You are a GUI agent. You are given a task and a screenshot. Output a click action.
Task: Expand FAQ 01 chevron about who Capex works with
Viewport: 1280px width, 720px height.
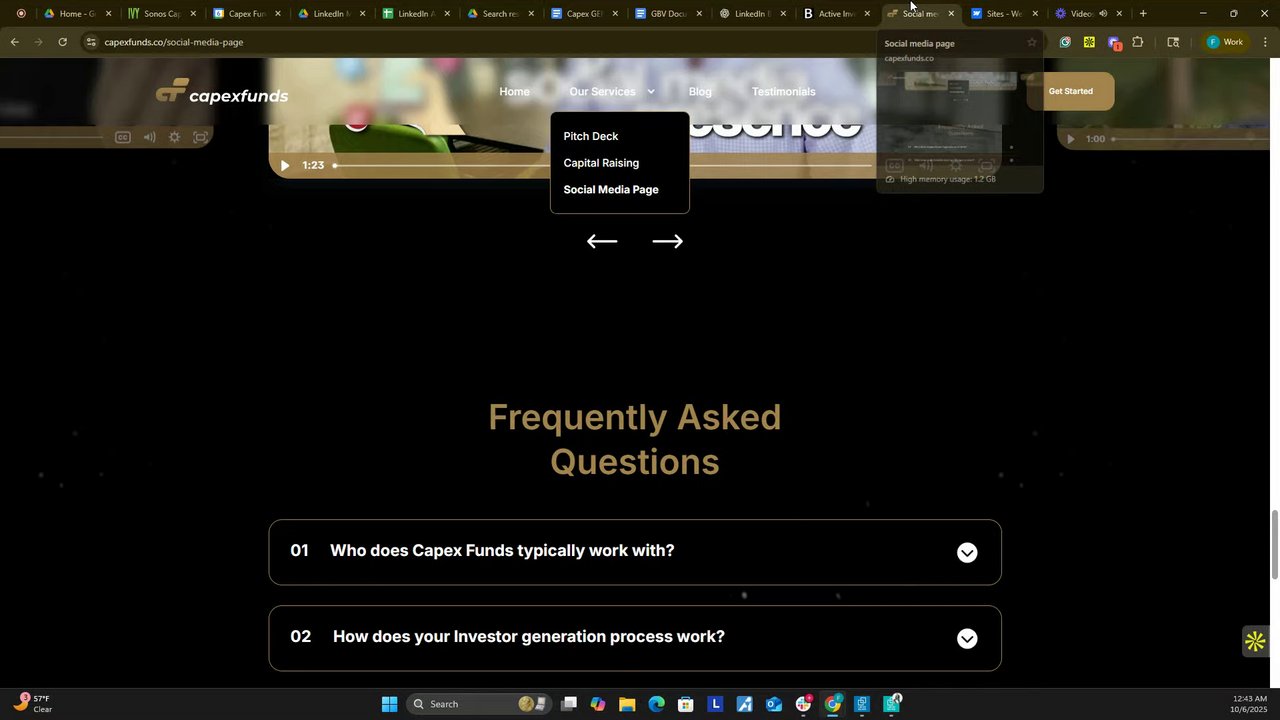[967, 553]
